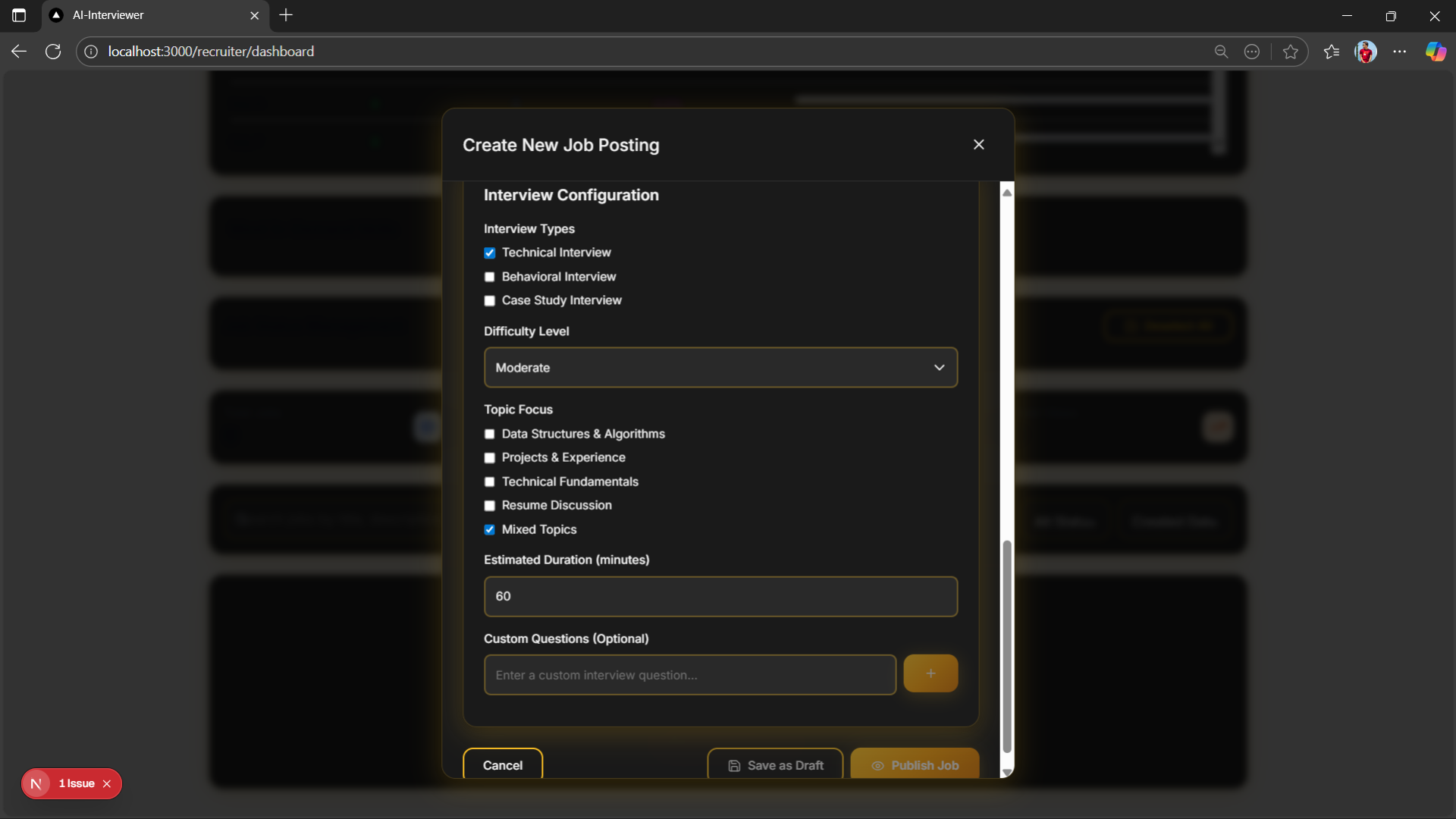Open a new browser tab

pos(286,15)
